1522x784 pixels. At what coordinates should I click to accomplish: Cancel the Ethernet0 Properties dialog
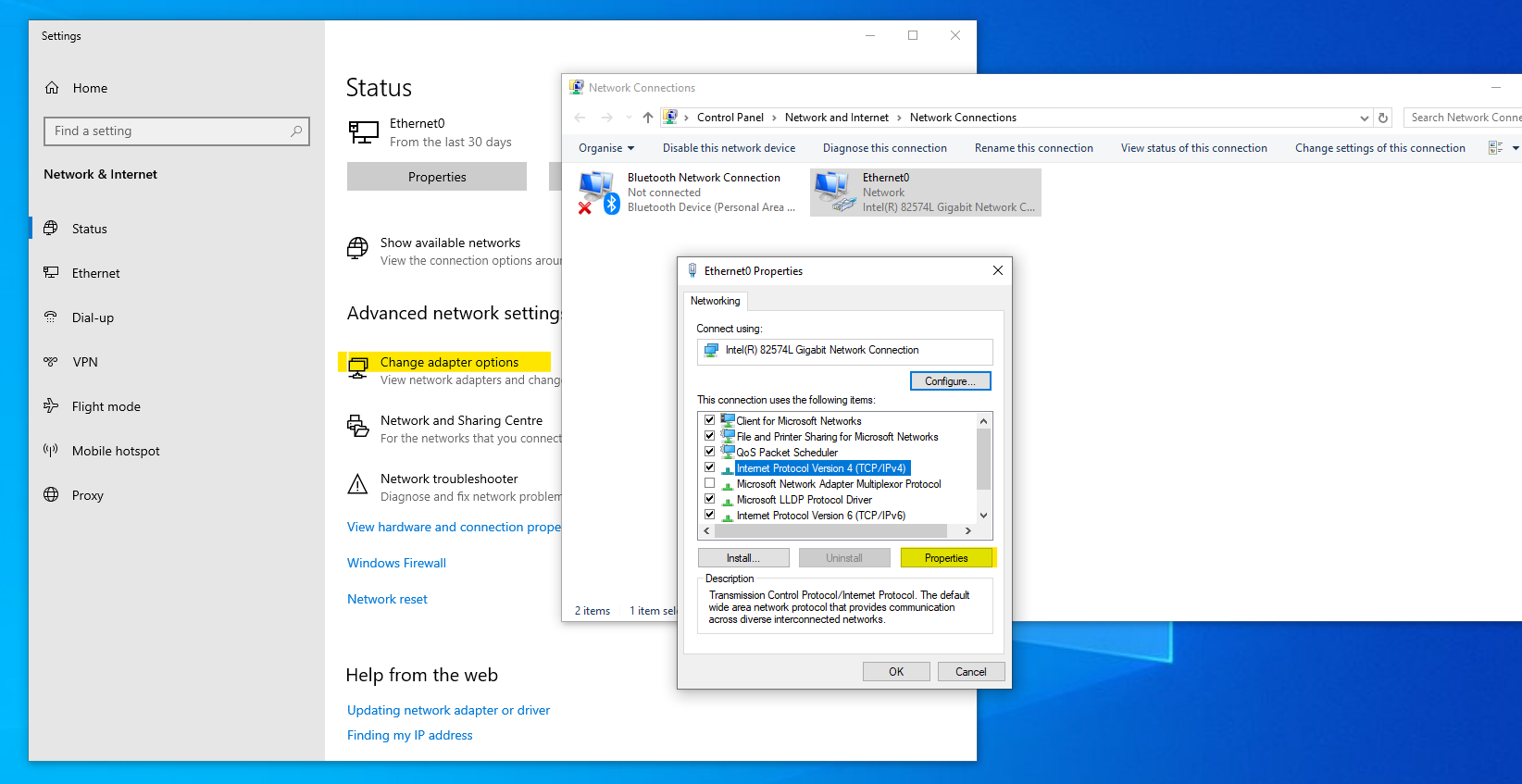coord(971,672)
